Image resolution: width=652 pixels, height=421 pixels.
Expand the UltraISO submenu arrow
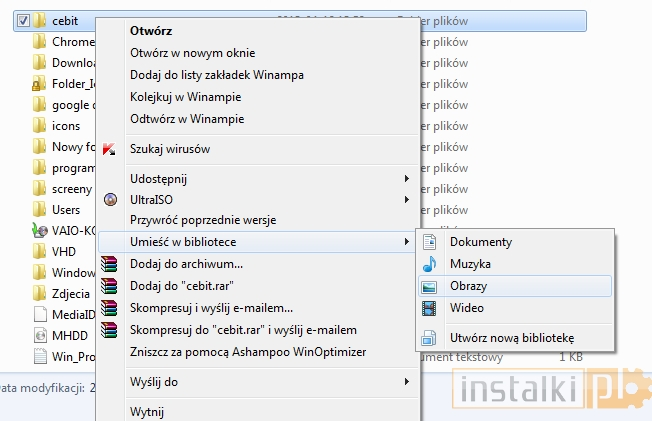(x=407, y=200)
